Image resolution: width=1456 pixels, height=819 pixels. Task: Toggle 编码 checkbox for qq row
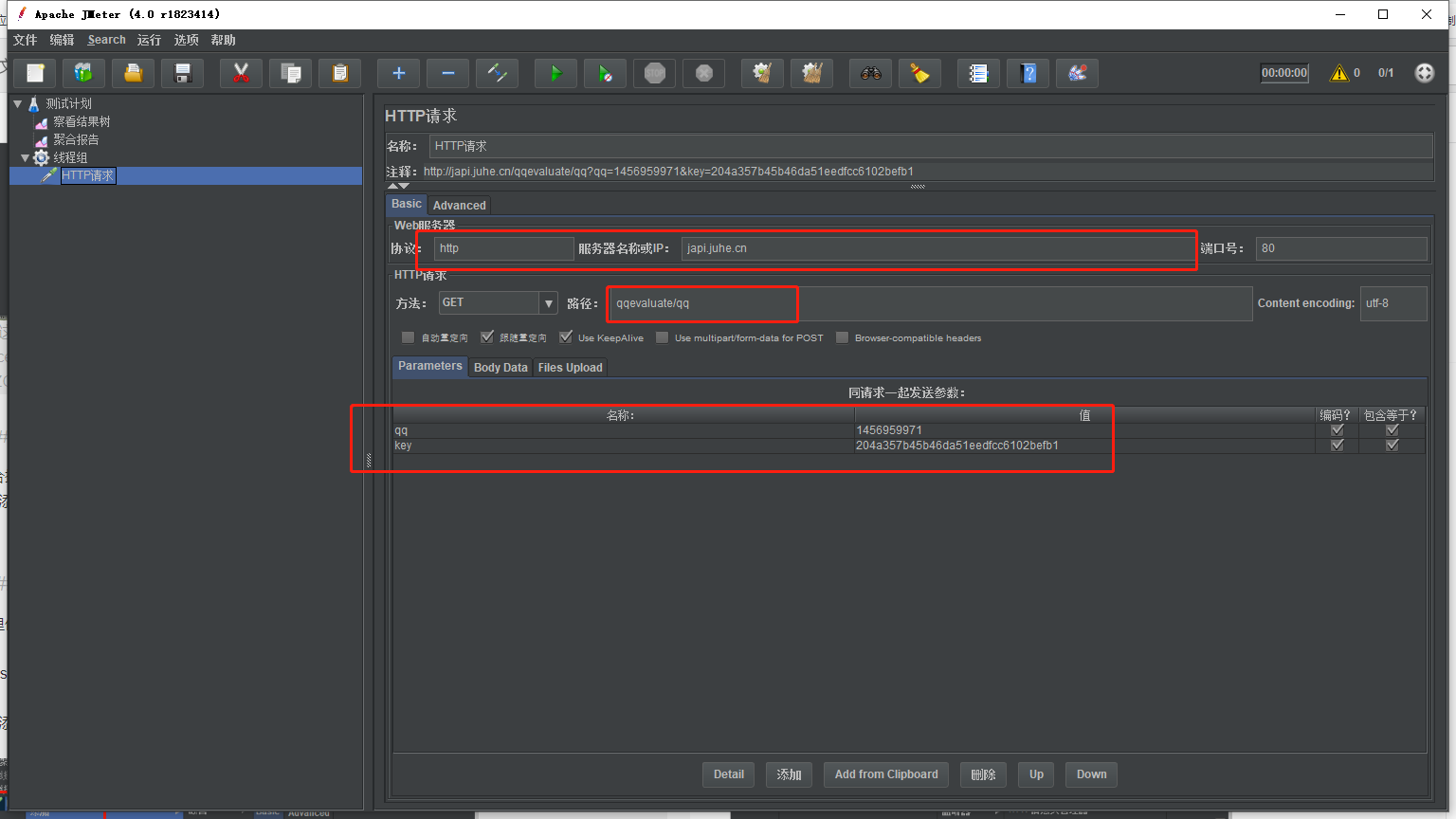point(1338,430)
